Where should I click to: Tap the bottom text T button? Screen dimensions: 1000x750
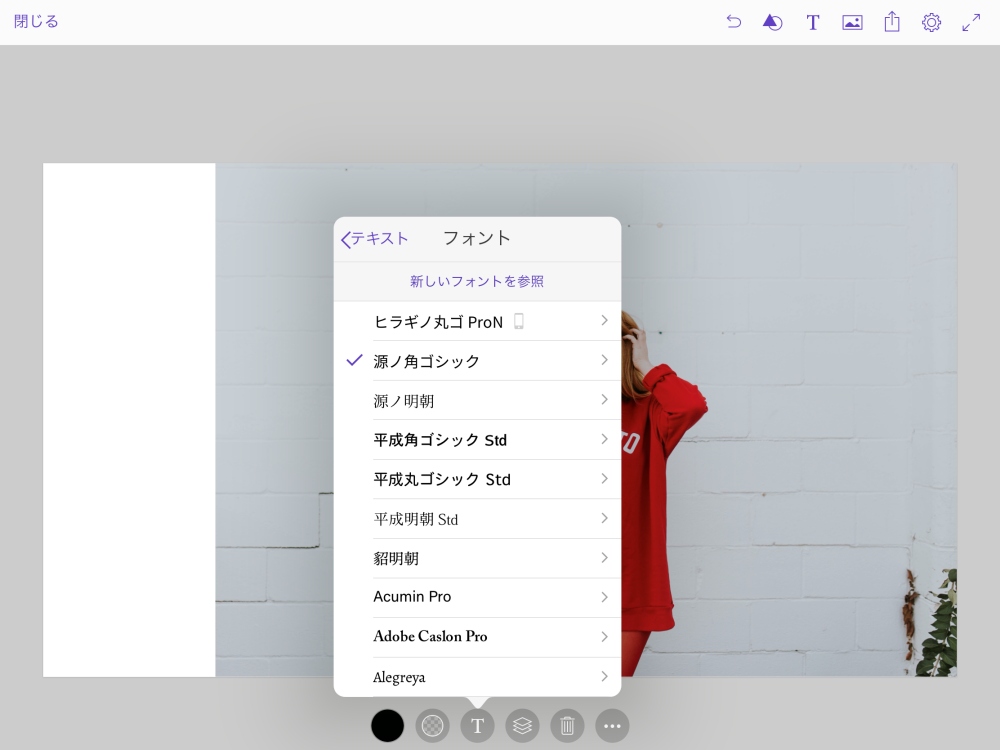coord(477,726)
